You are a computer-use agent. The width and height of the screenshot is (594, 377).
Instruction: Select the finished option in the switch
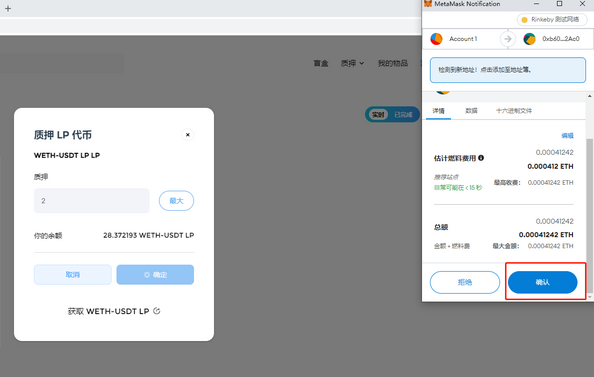403,114
